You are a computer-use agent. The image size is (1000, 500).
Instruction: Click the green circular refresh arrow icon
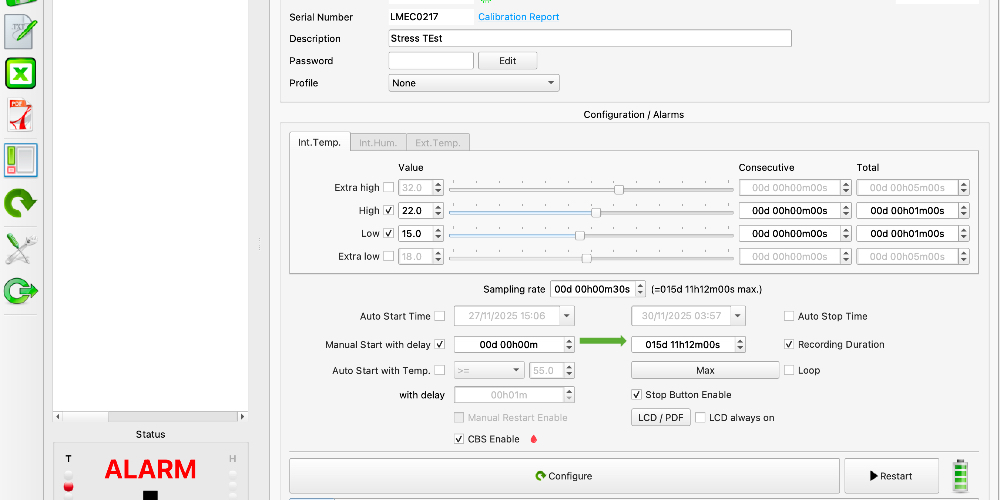coord(20,203)
